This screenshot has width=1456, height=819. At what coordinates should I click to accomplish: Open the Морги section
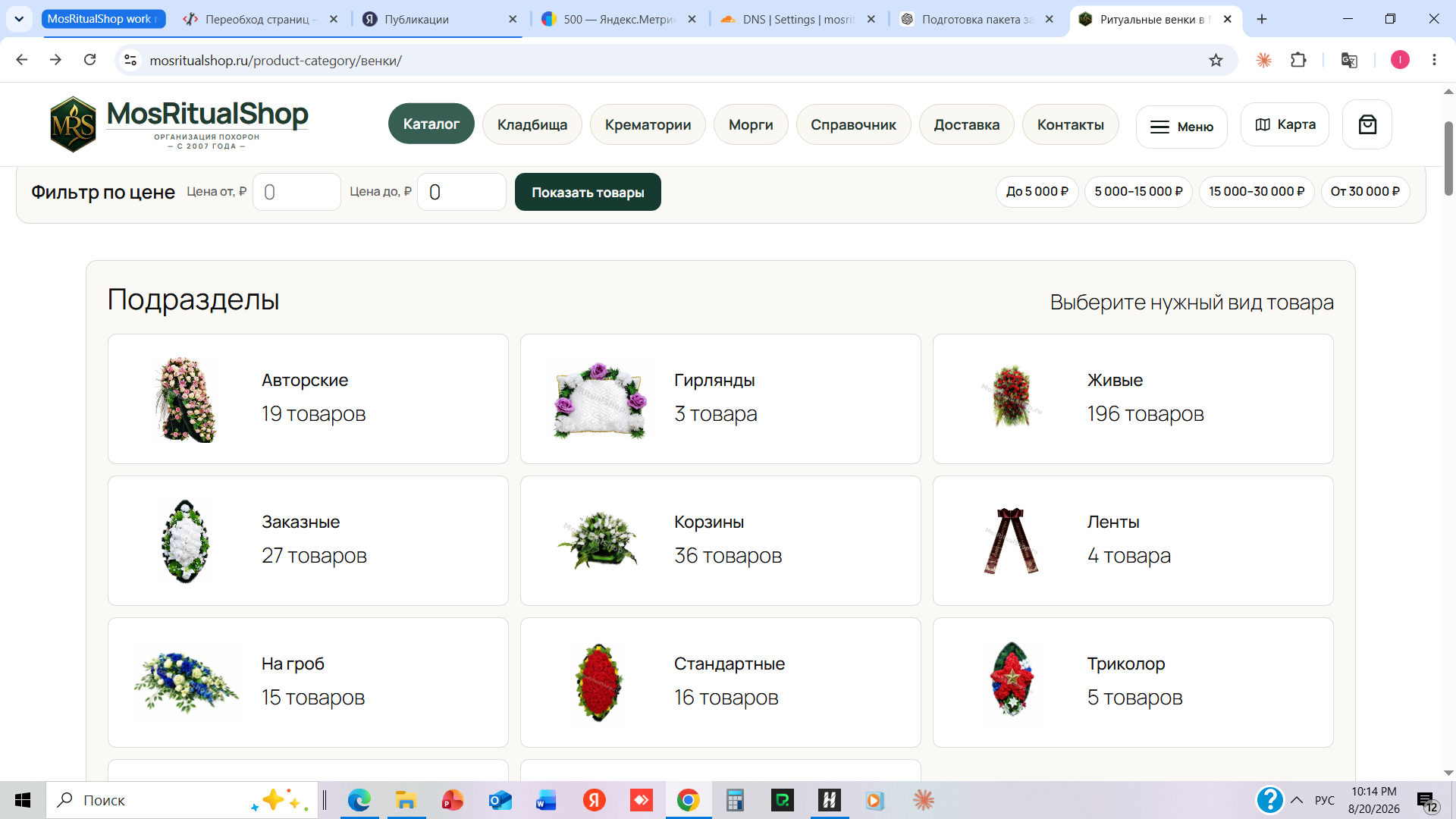751,124
